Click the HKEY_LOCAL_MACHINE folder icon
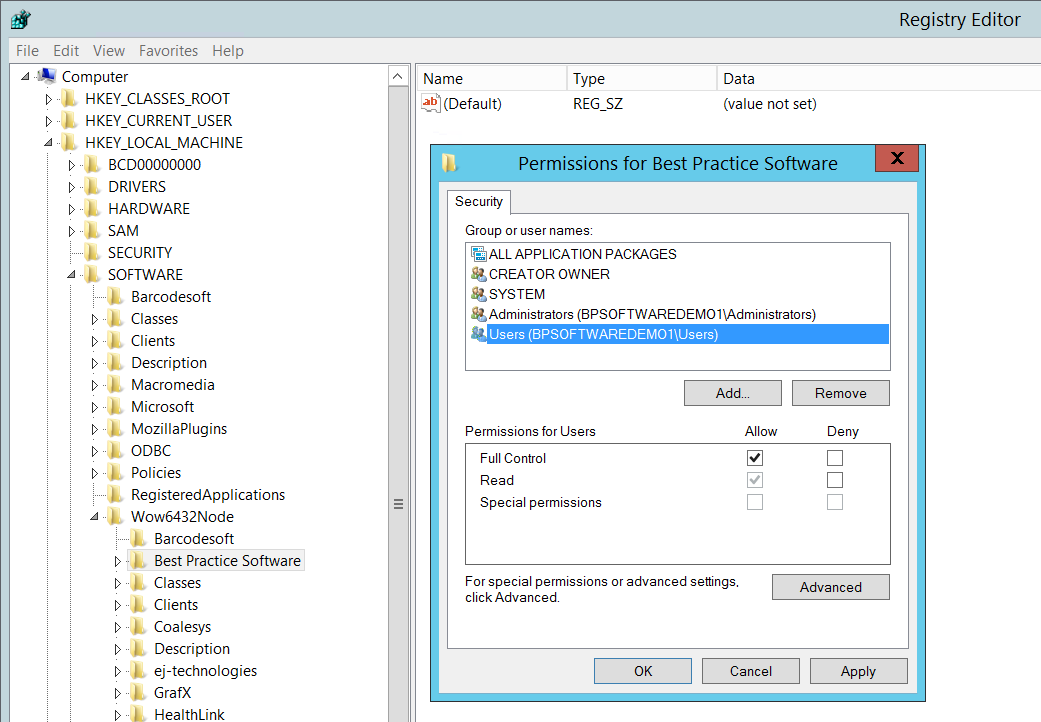 [x=68, y=143]
